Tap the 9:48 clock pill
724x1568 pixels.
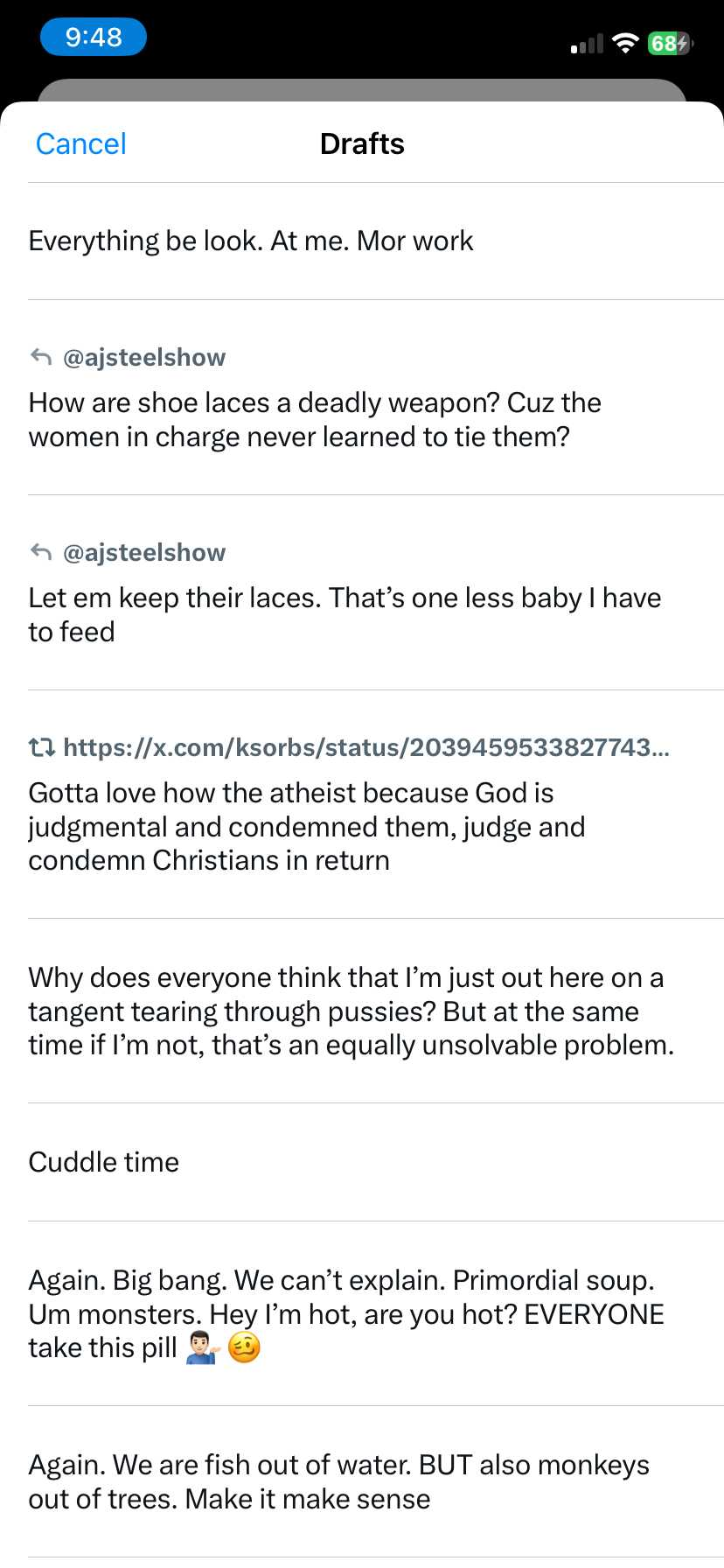click(93, 38)
